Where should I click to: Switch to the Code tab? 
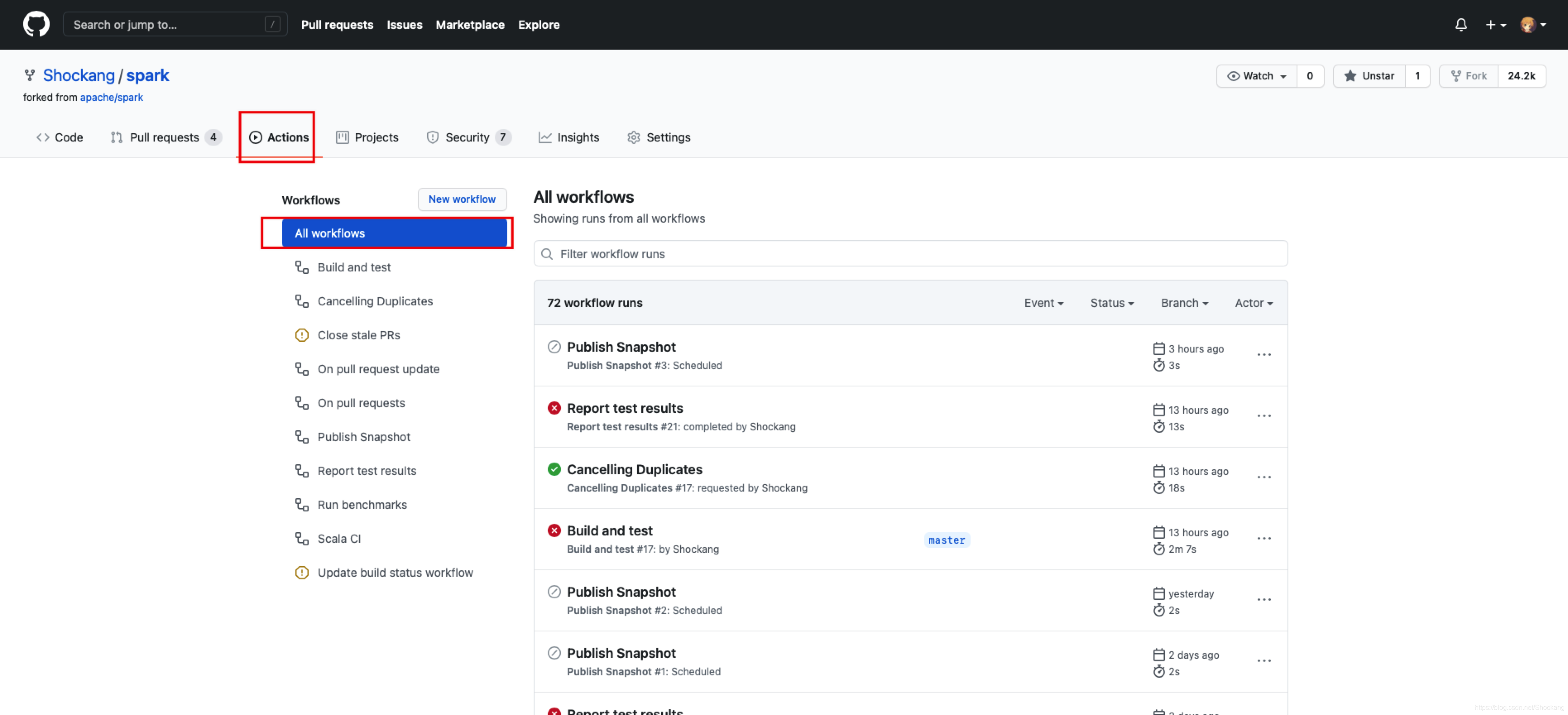point(60,137)
